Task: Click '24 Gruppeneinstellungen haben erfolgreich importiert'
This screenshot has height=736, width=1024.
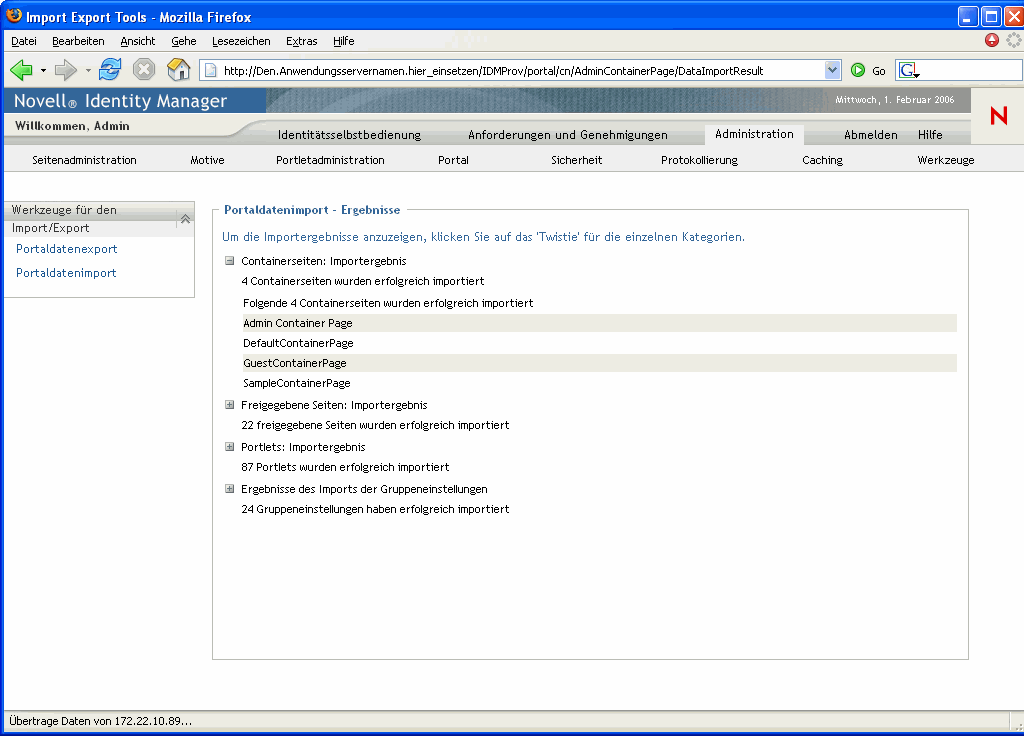Action: coord(375,509)
